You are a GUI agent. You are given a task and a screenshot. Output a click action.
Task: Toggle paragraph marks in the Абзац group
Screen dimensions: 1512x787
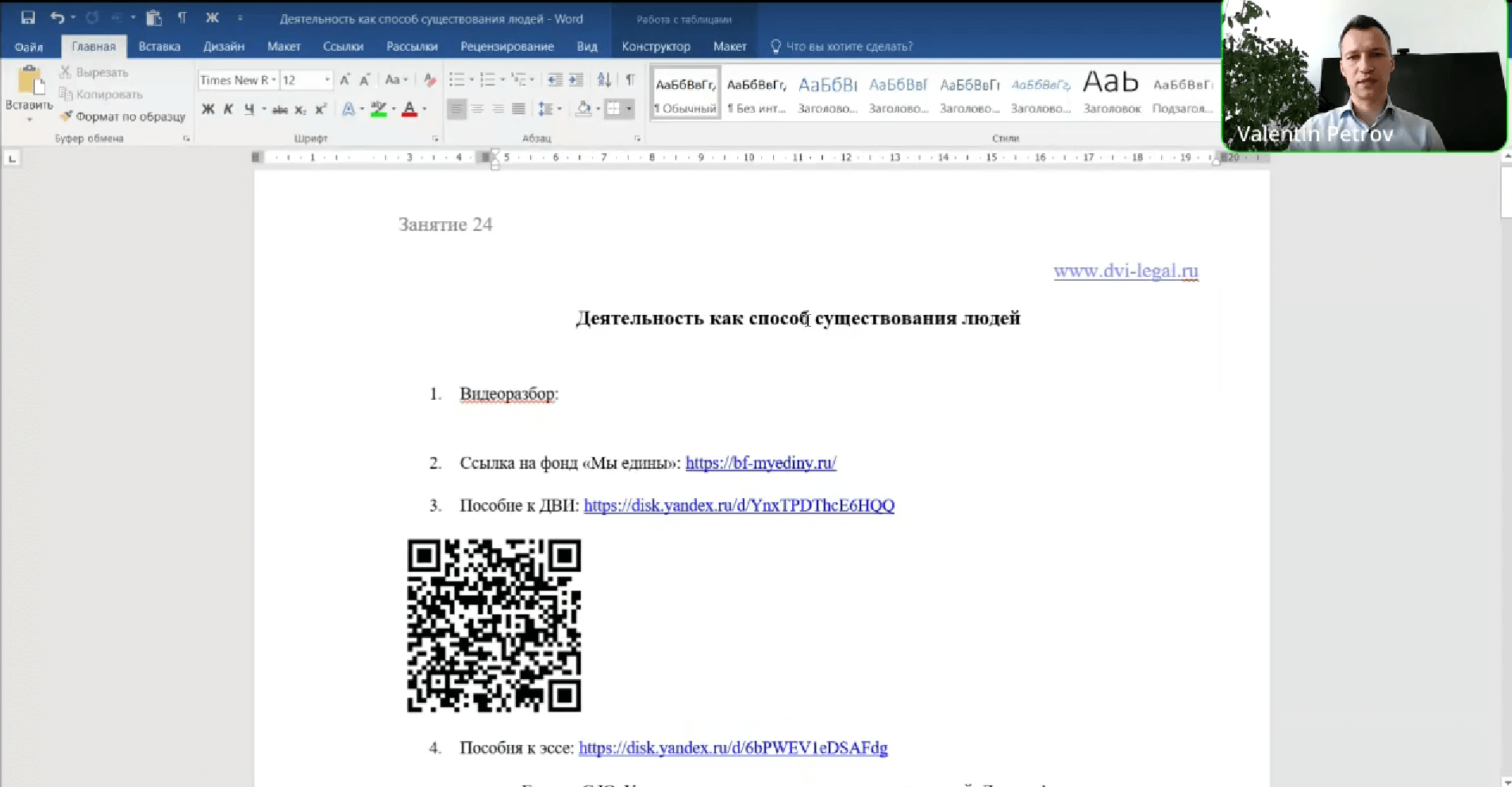pyautogui.click(x=630, y=79)
